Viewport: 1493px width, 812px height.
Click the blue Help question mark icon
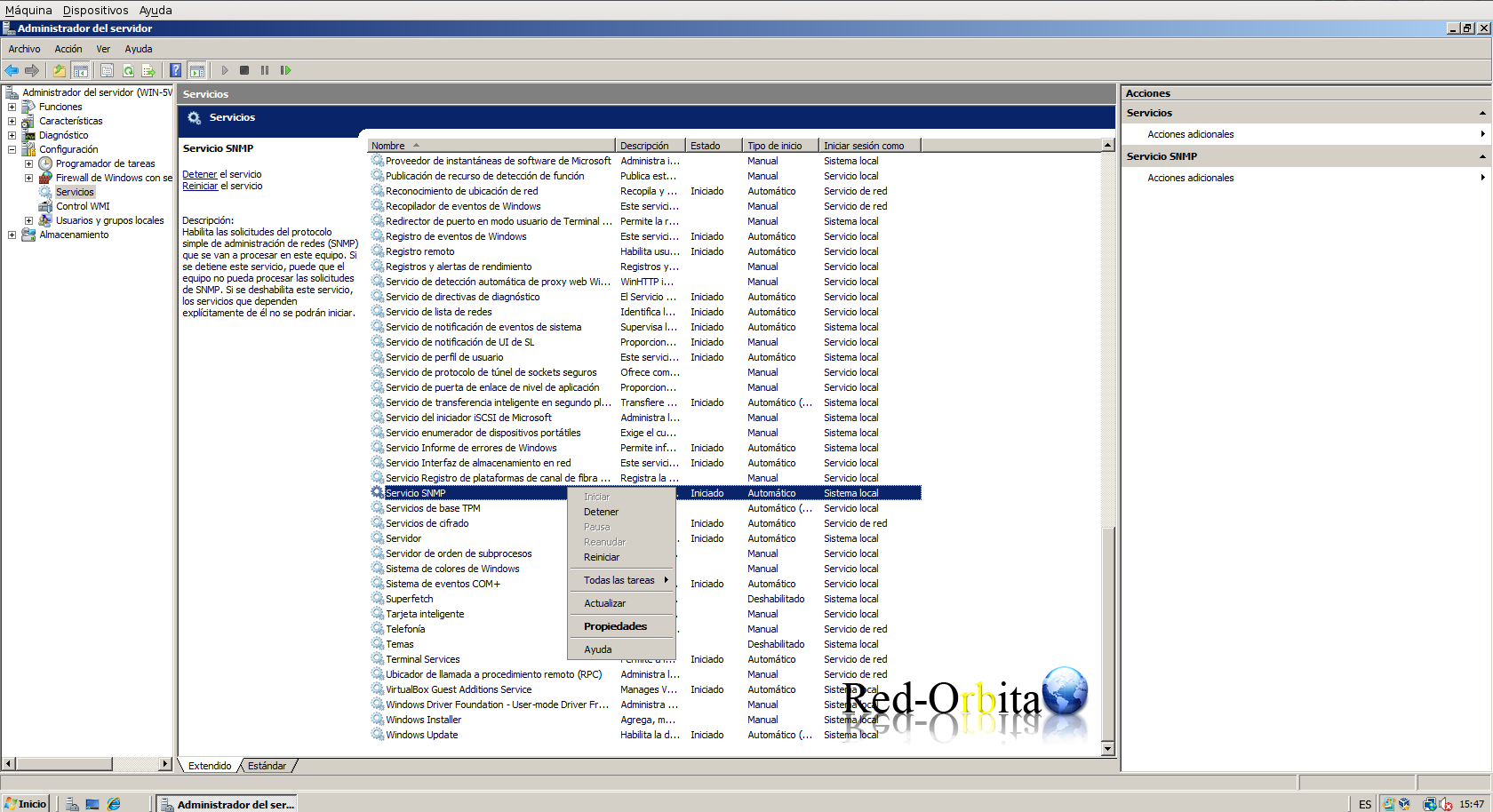tap(175, 70)
